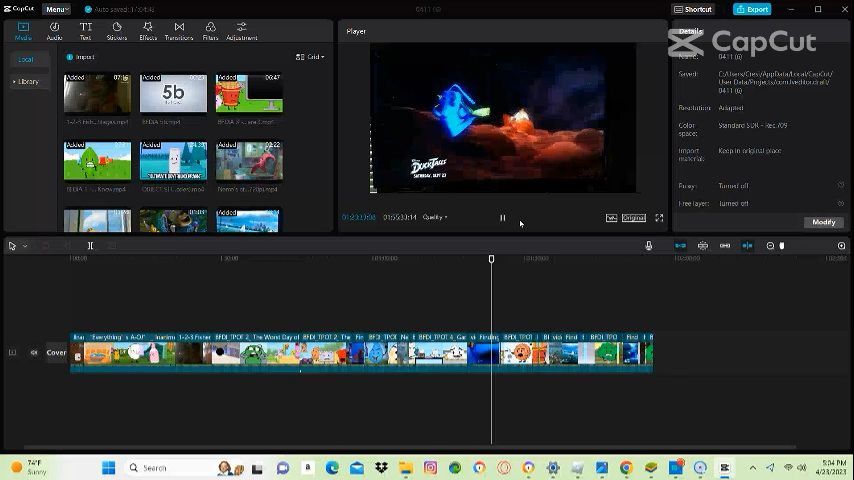Open File Explorer from taskbar
The height and width of the screenshot is (480, 854).
point(406,467)
